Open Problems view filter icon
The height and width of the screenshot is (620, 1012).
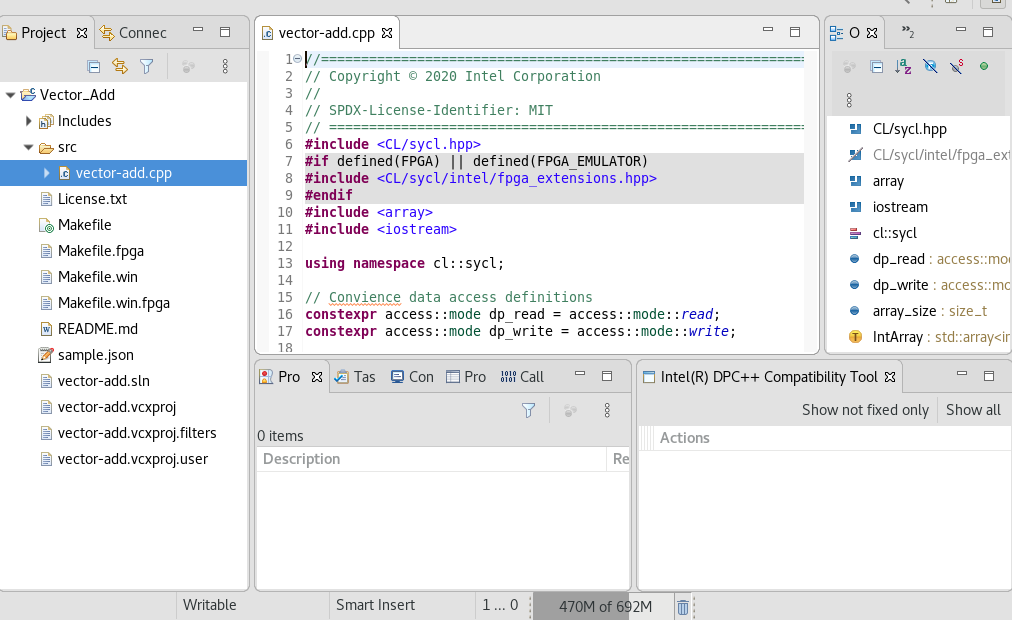pyautogui.click(x=529, y=410)
